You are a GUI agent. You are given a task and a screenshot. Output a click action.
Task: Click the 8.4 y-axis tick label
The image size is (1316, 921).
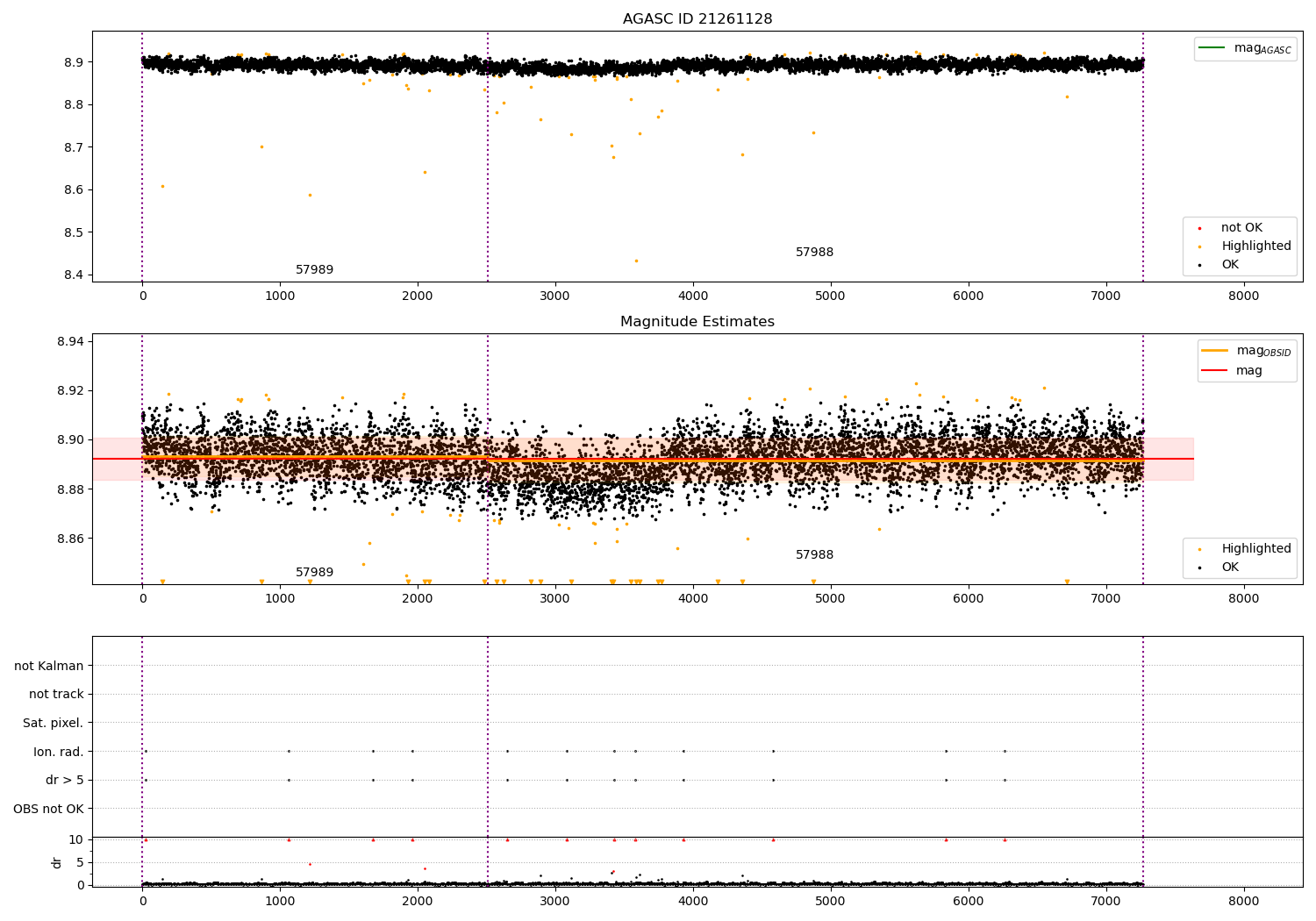coord(73,275)
